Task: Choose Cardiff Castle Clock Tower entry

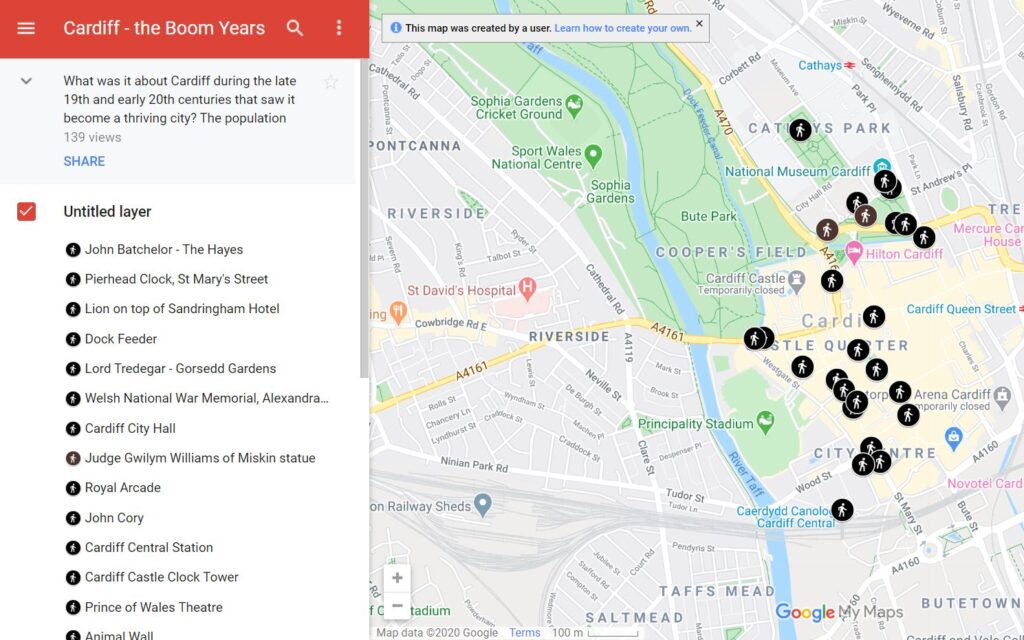Action: click(161, 577)
